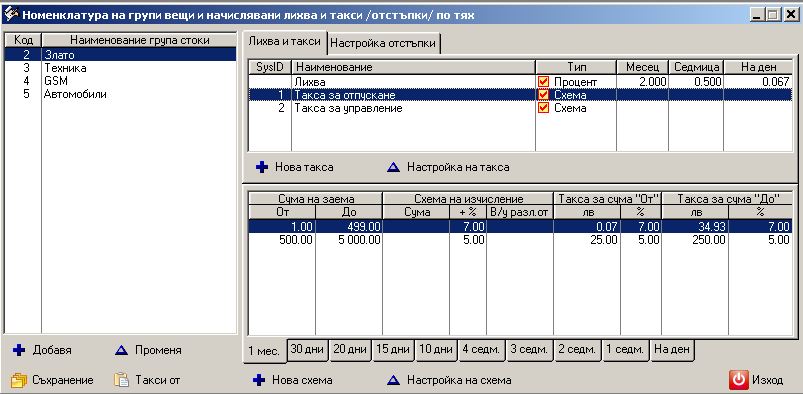
Task: Select the Такса за отпускане row name
Action: click(x=345, y=95)
